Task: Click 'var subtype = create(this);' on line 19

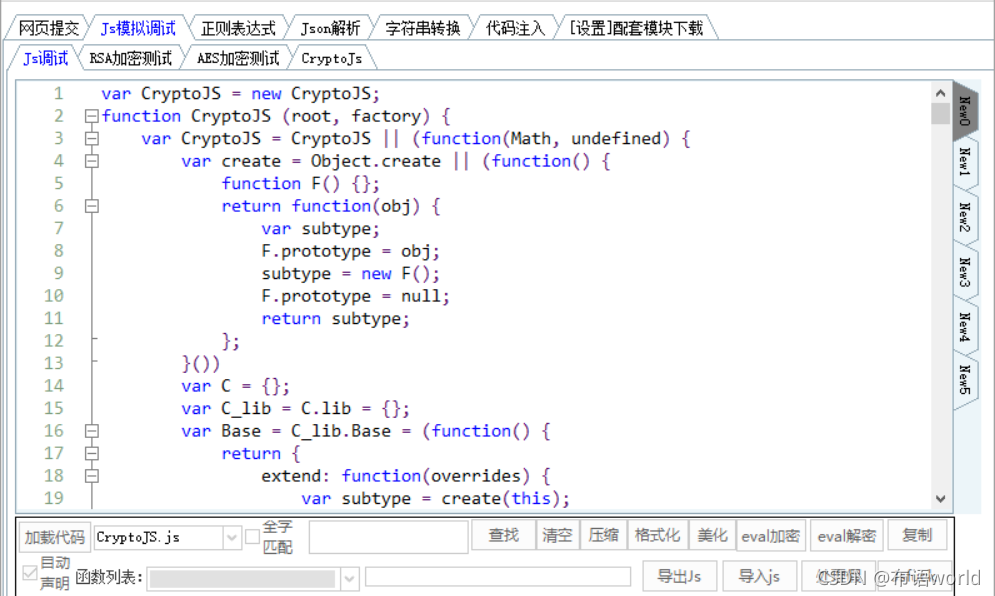Action: [435, 499]
